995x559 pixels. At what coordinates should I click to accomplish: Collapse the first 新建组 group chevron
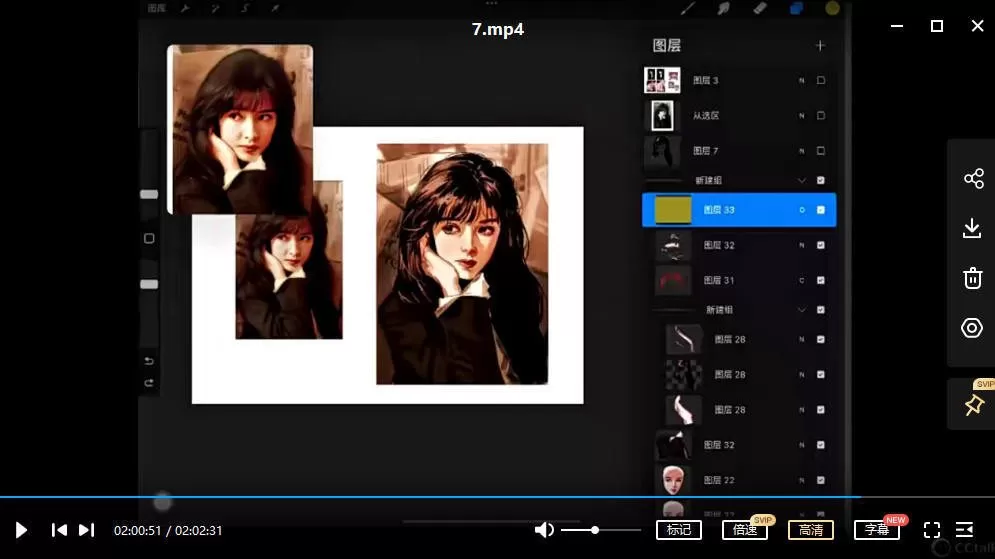point(801,181)
